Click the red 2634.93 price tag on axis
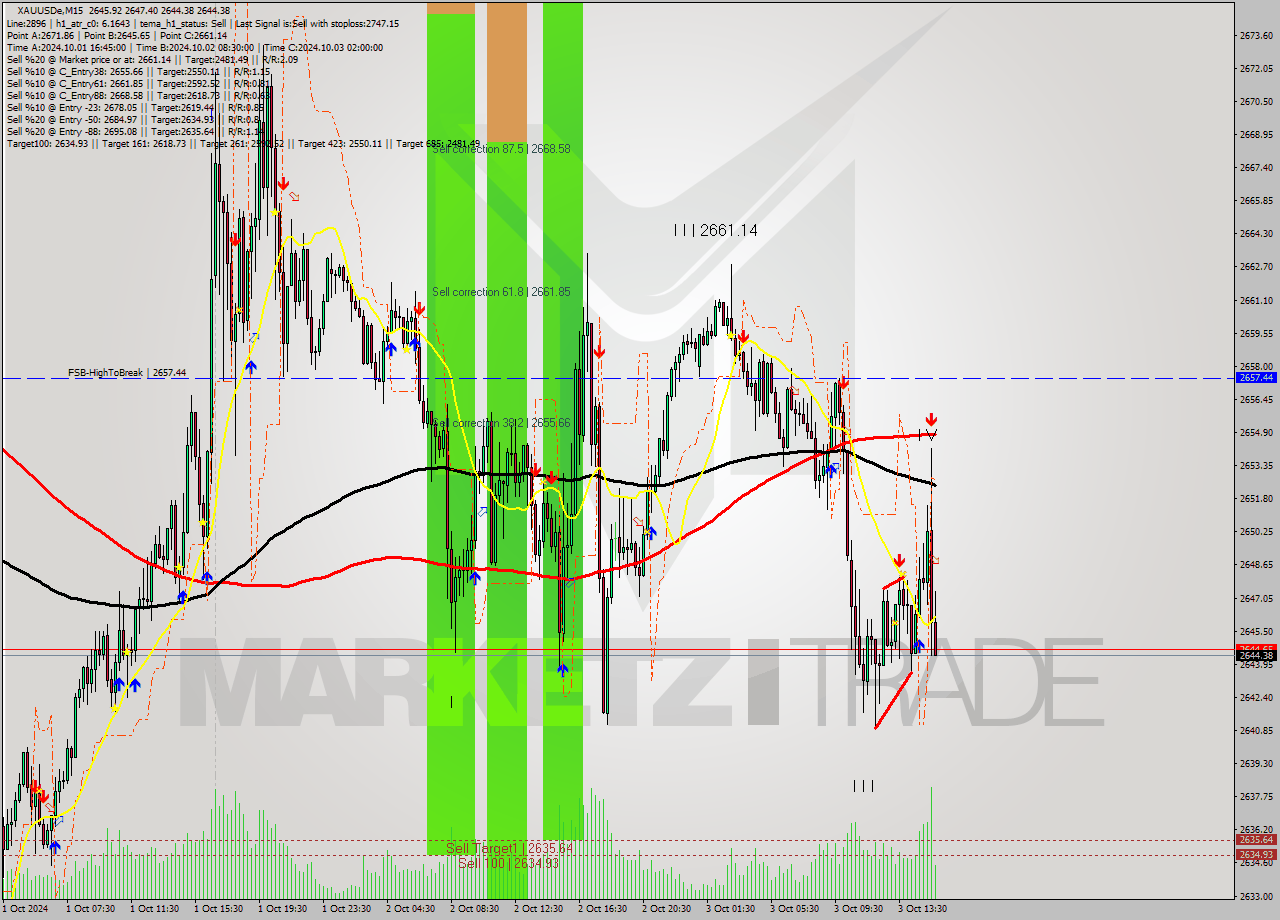This screenshot has width=1280, height=920. (1256, 855)
